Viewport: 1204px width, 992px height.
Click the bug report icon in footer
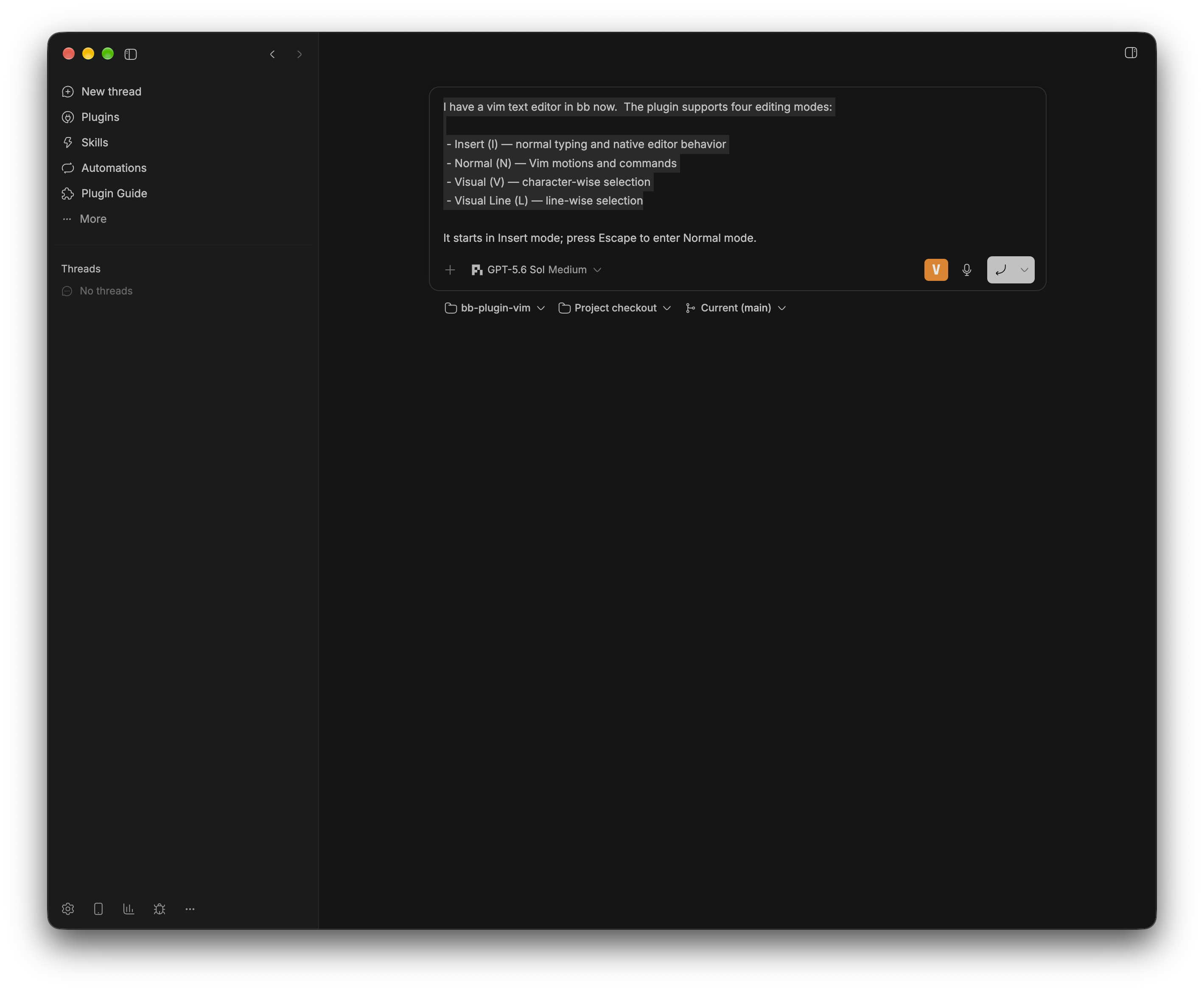(x=160, y=908)
